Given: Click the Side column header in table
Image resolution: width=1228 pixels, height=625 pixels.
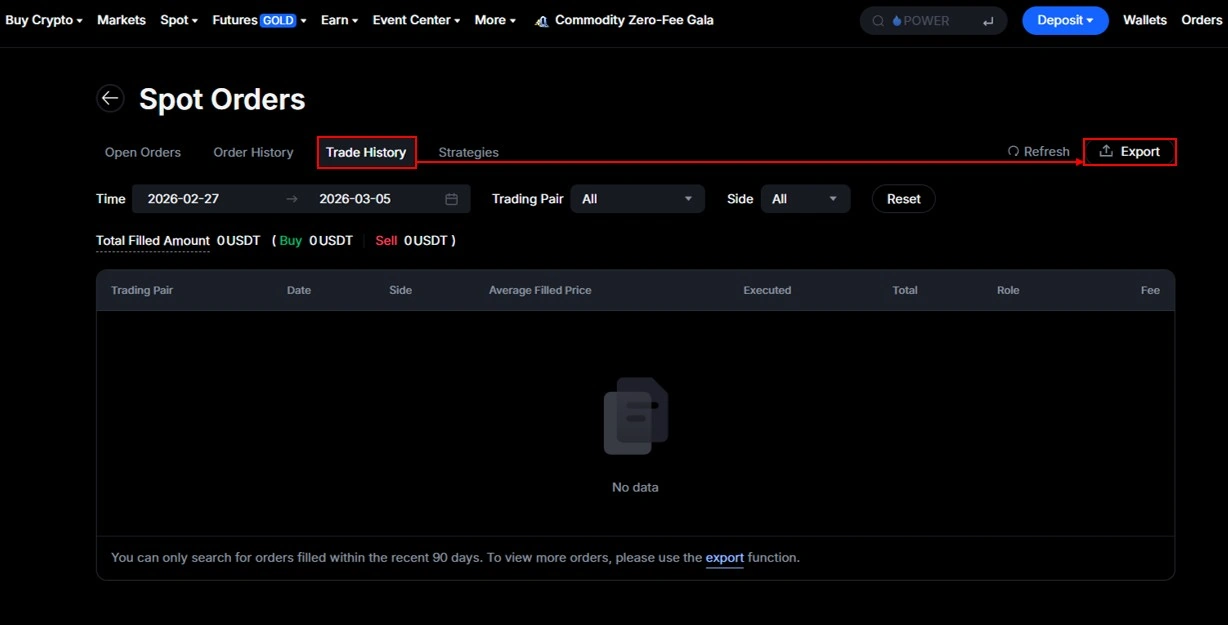Looking at the screenshot, I should click(x=400, y=290).
